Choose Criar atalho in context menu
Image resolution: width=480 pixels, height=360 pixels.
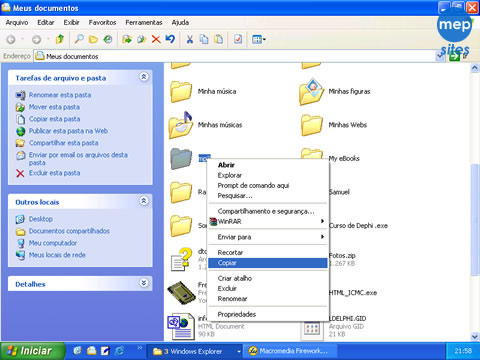268,278
